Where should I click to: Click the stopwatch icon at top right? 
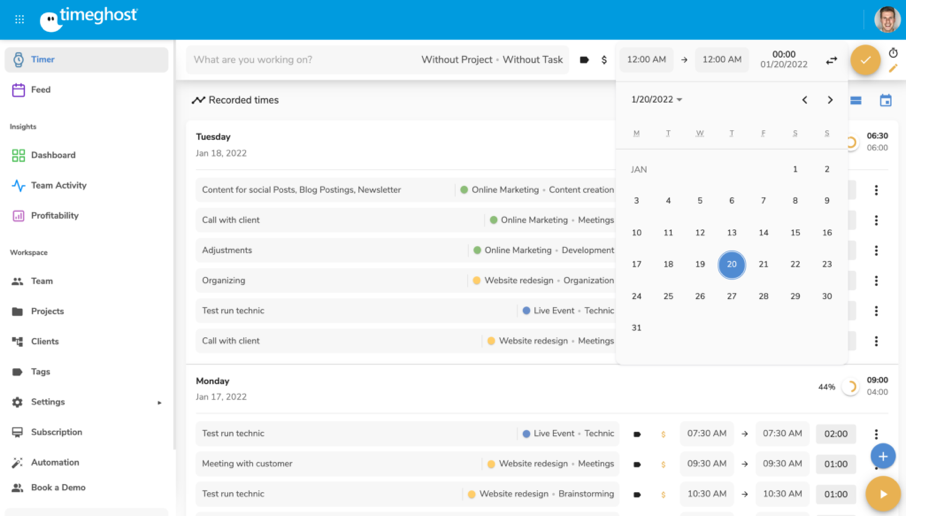point(893,53)
